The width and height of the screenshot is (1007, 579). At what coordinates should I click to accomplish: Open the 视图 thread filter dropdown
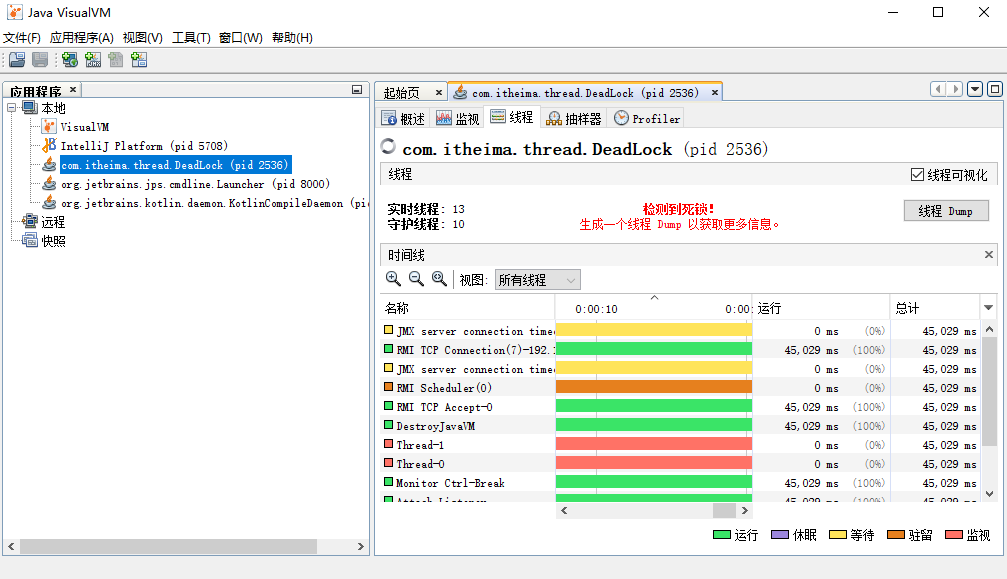click(537, 280)
